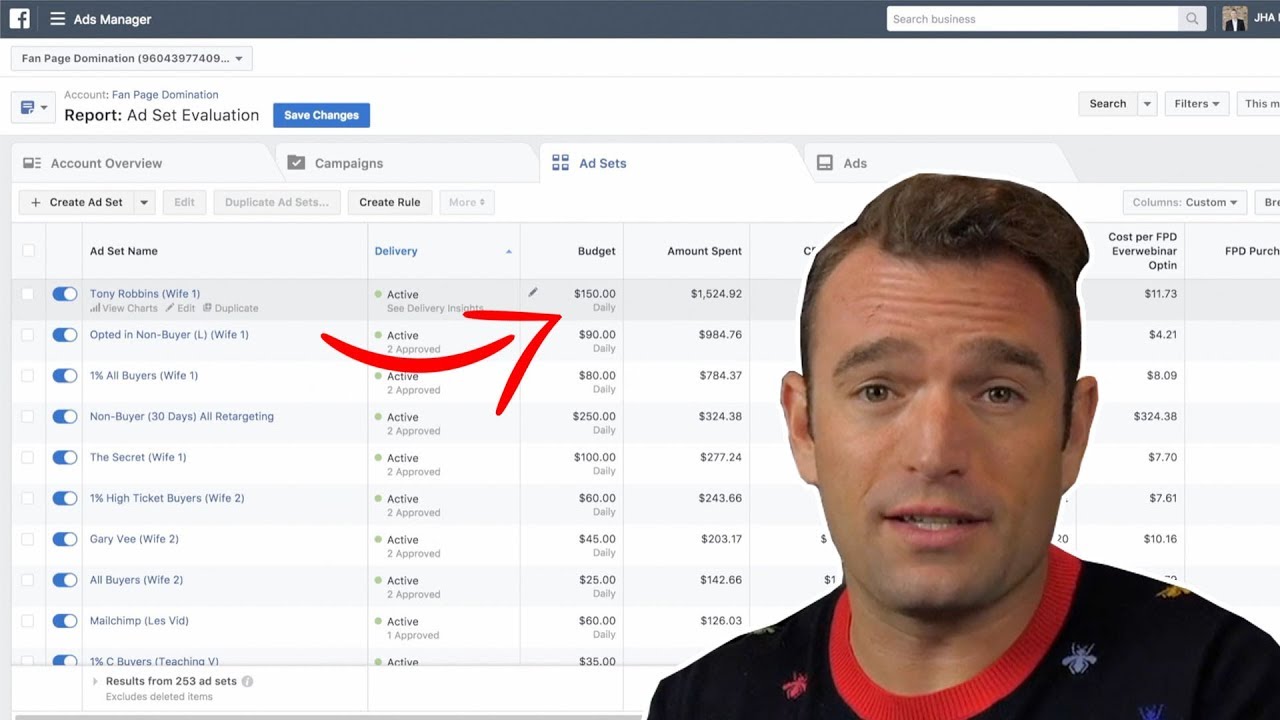Screen dimensions: 1280x720
Task: Open The Secret (Wife 1) ad set link
Action: point(138,457)
